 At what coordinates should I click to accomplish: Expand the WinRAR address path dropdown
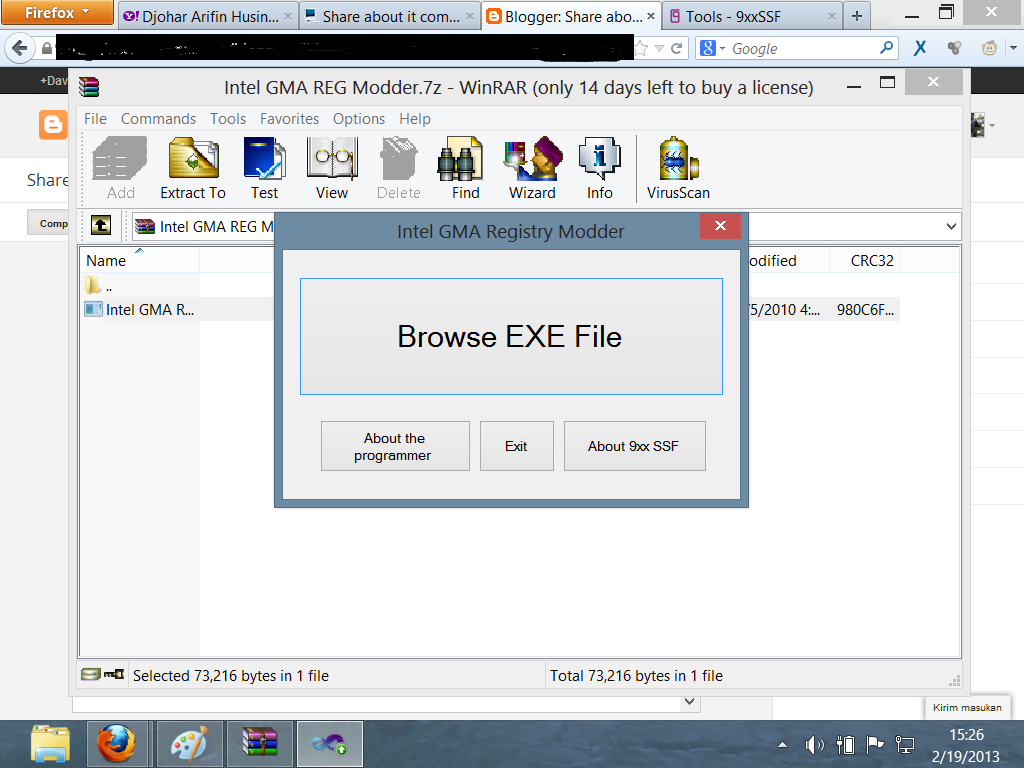pos(951,226)
